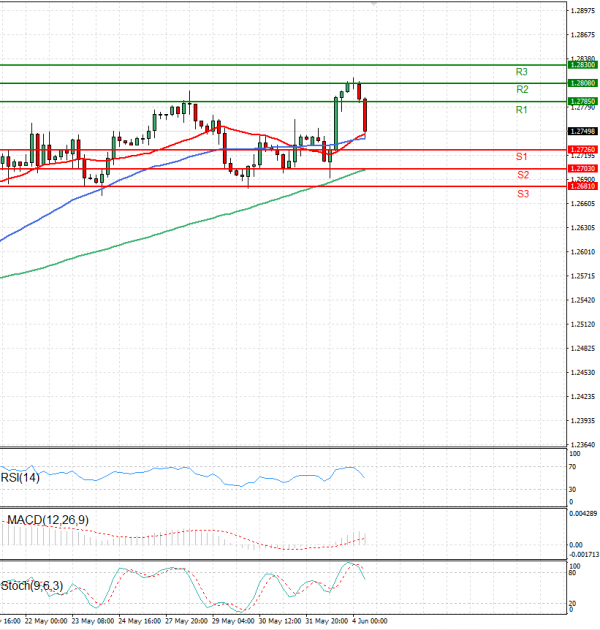Screen dimensions: 600x630
Task: Select the 1.28300 green price tag
Action: (583, 65)
